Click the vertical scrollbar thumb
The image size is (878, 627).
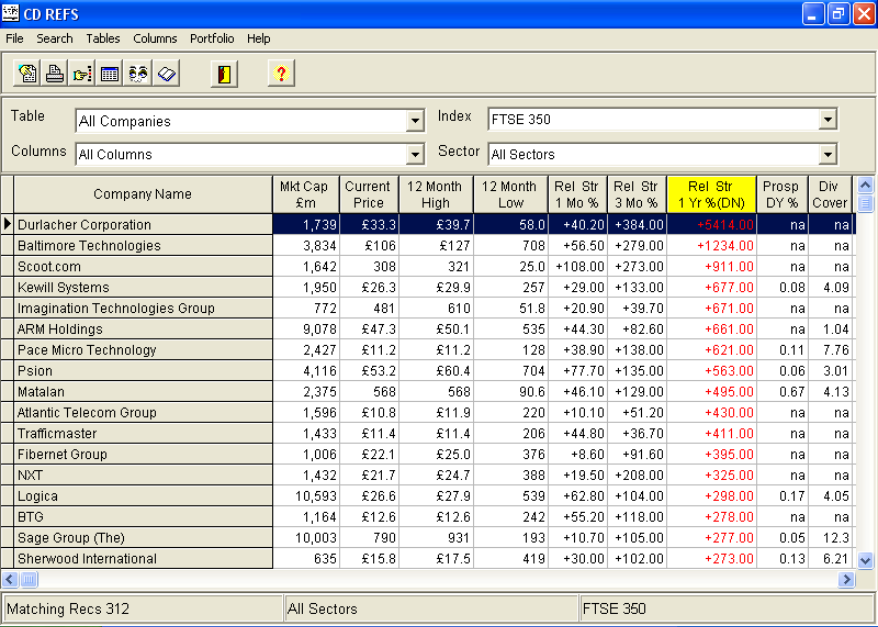[x=865, y=203]
